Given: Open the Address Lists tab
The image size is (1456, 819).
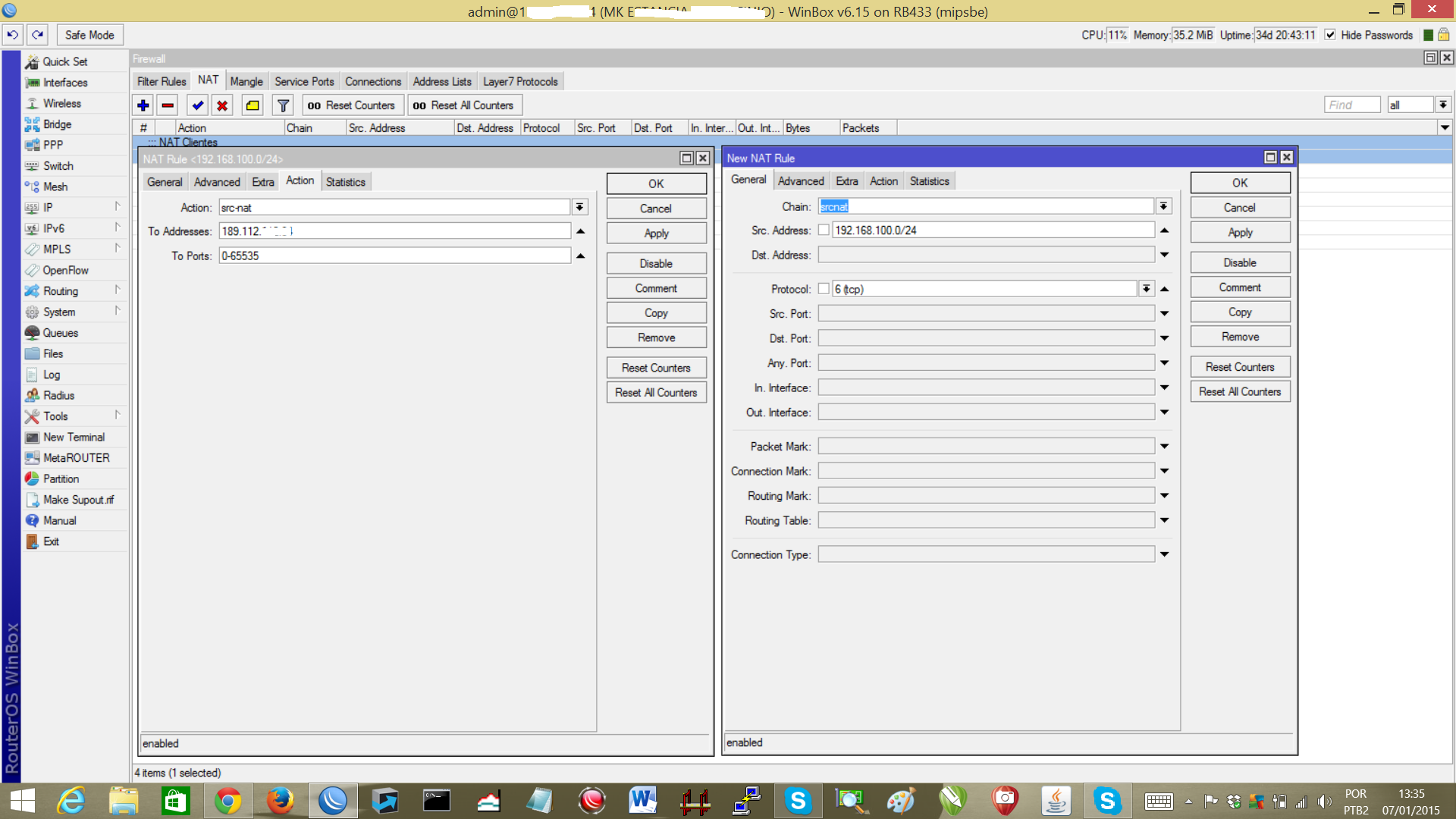Looking at the screenshot, I should click(x=441, y=81).
